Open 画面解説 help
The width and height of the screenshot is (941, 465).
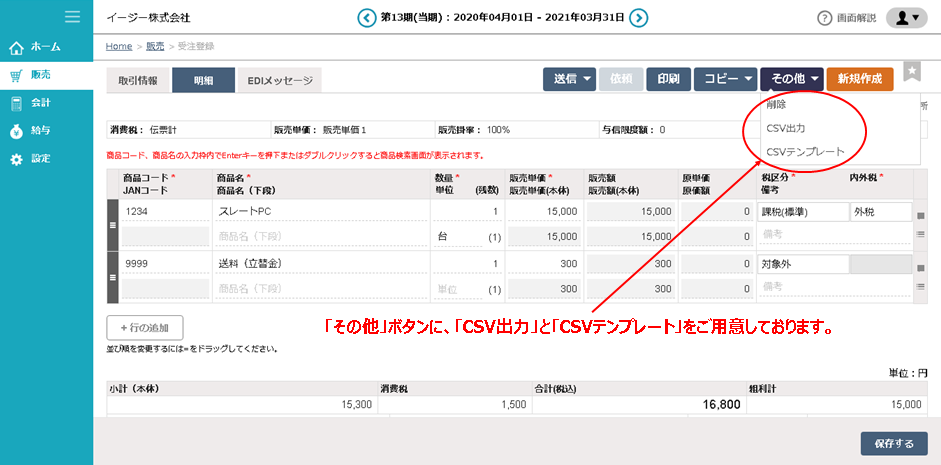847,18
